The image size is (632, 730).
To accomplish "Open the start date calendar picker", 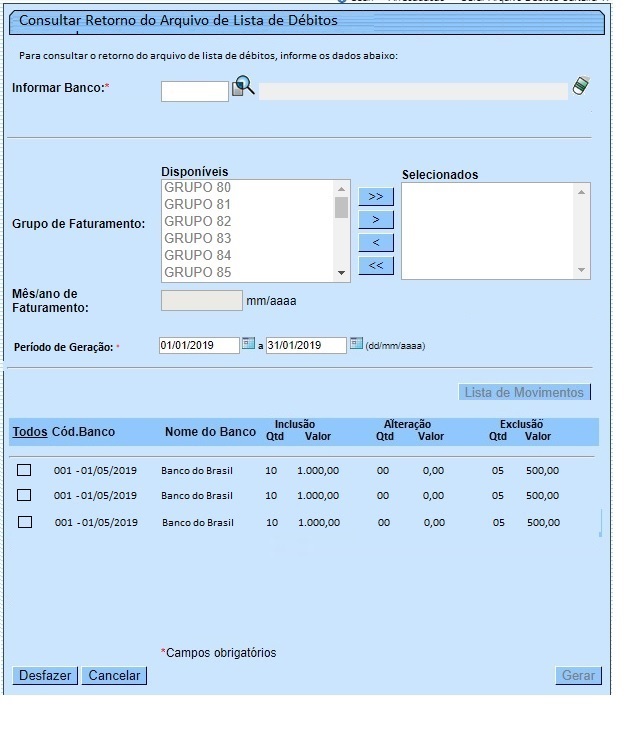I will tap(249, 345).
